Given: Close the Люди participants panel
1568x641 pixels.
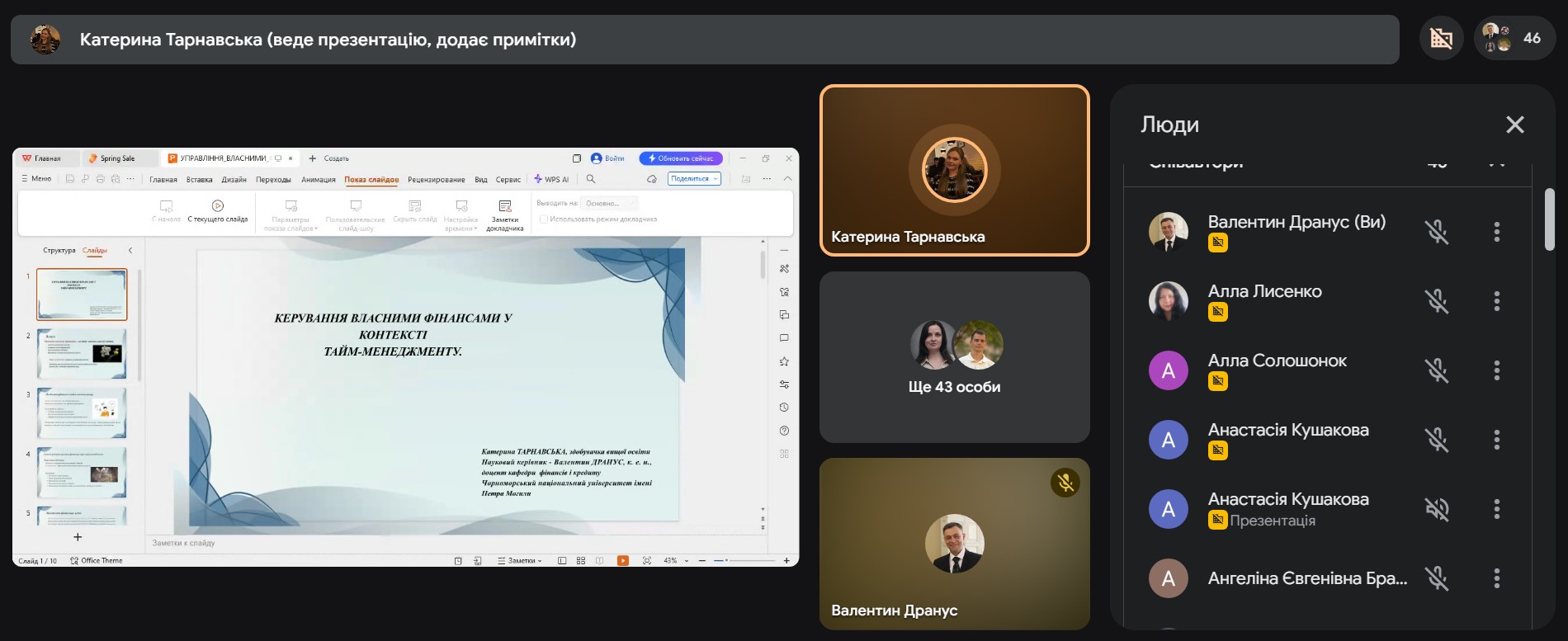Looking at the screenshot, I should coord(1514,125).
